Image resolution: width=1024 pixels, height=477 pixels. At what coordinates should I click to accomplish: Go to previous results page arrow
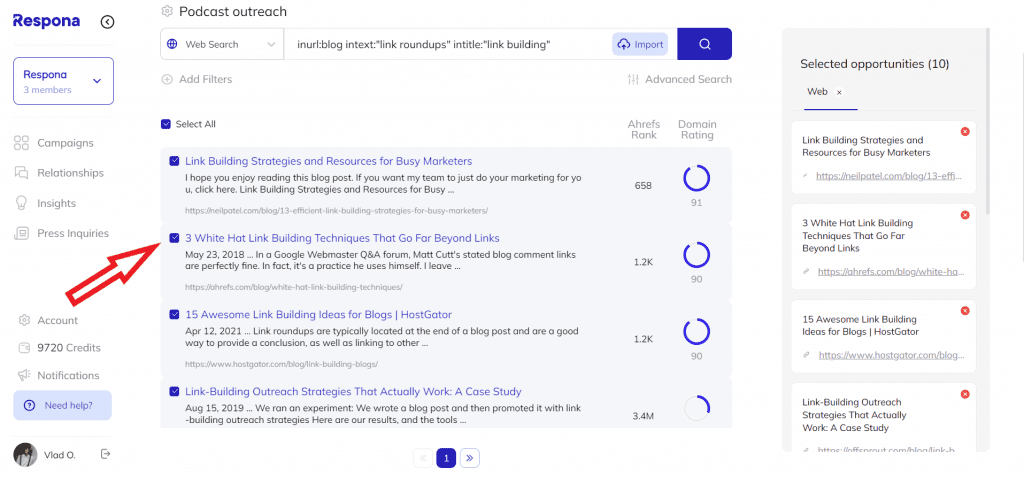423,458
